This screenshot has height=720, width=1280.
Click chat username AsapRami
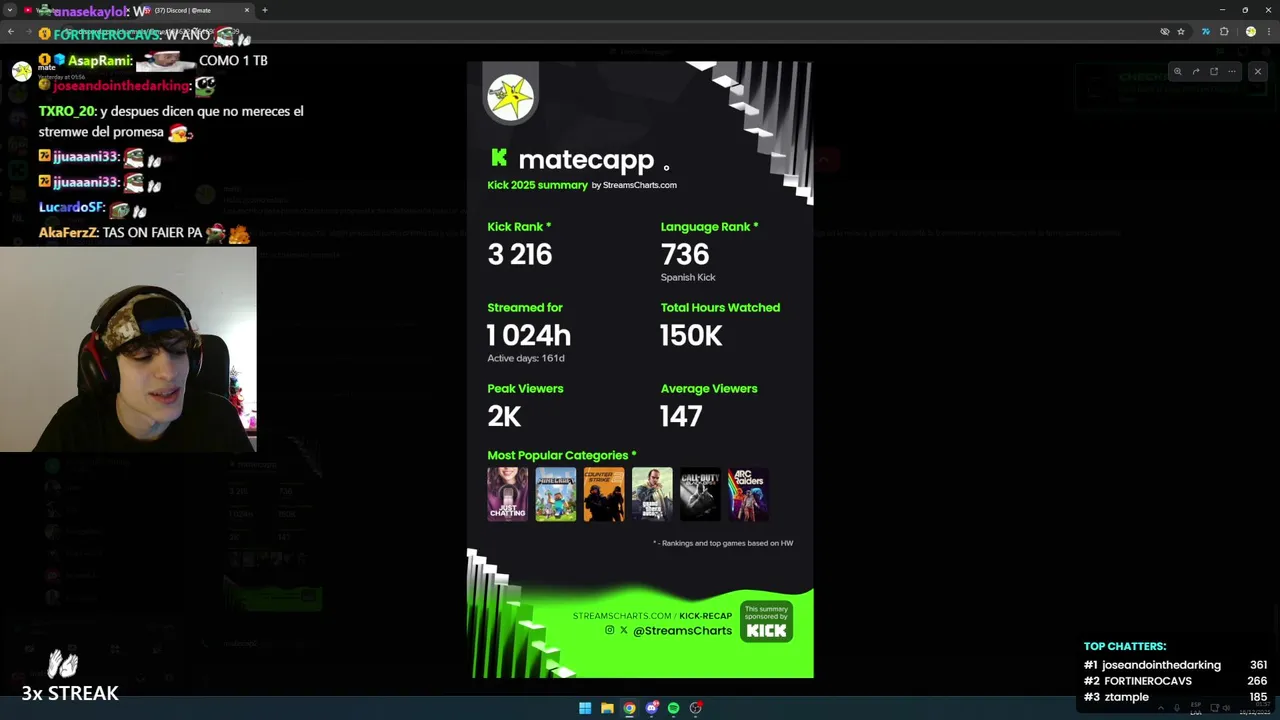coord(100,60)
